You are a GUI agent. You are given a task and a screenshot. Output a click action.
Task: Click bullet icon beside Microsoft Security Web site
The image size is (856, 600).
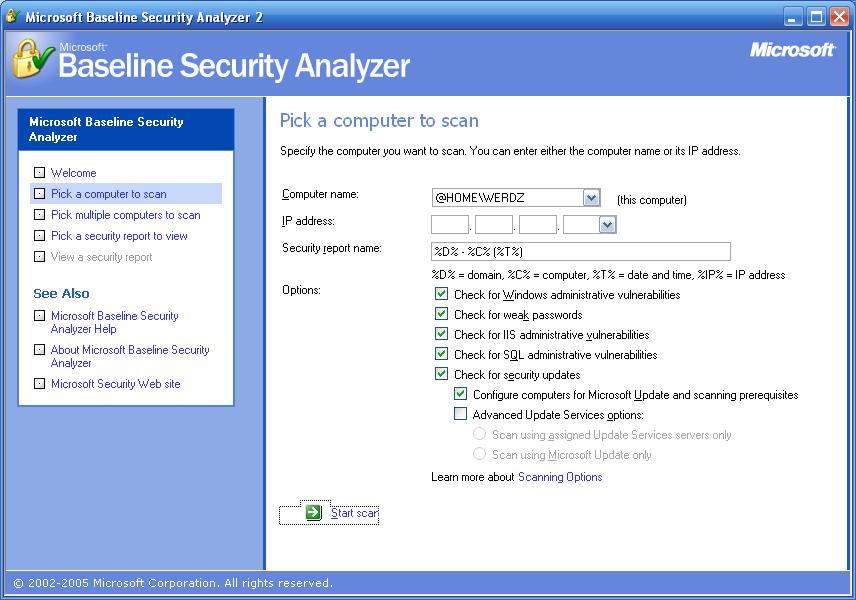[x=39, y=384]
